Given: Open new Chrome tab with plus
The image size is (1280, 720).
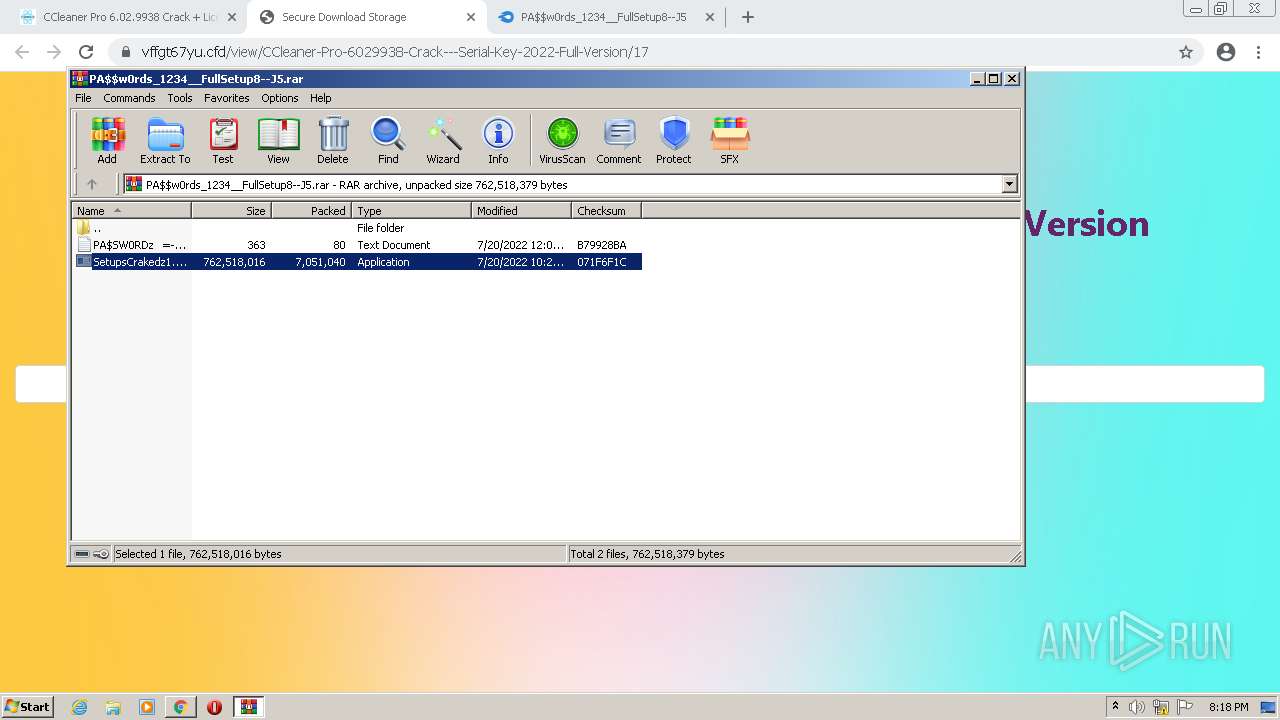Looking at the screenshot, I should click(747, 17).
